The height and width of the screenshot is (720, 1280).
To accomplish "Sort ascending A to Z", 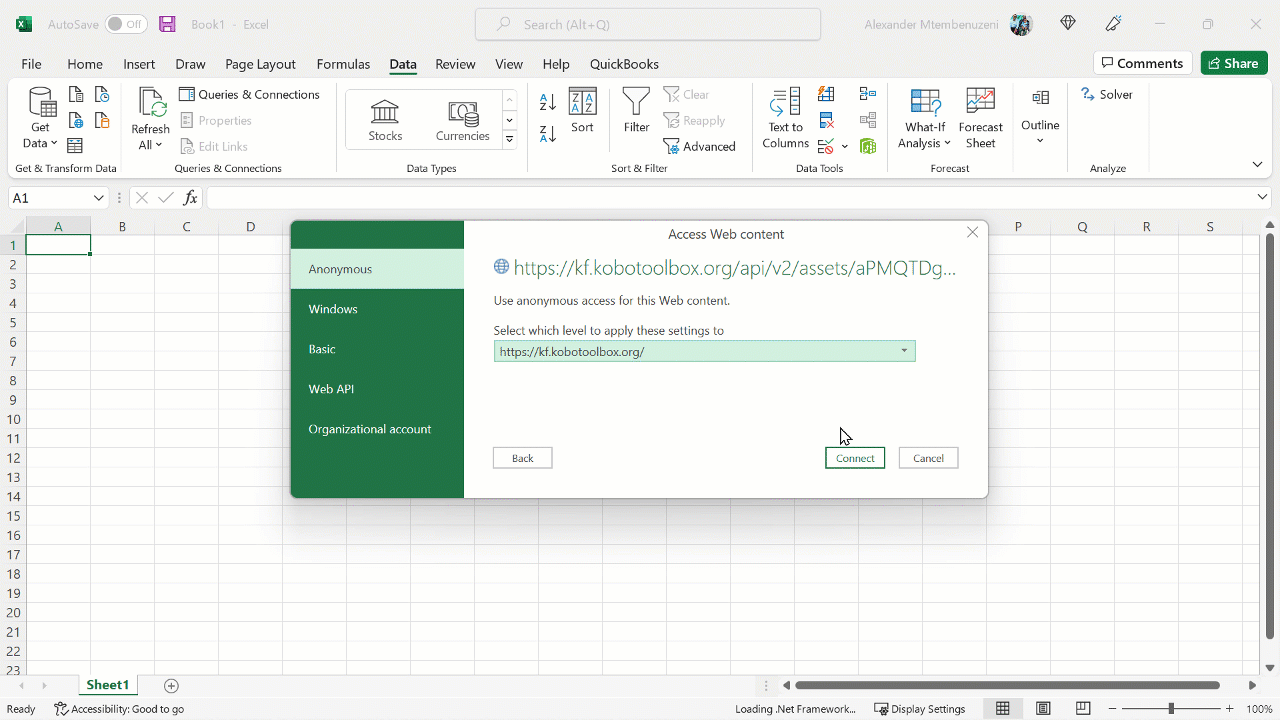I will coord(547,103).
